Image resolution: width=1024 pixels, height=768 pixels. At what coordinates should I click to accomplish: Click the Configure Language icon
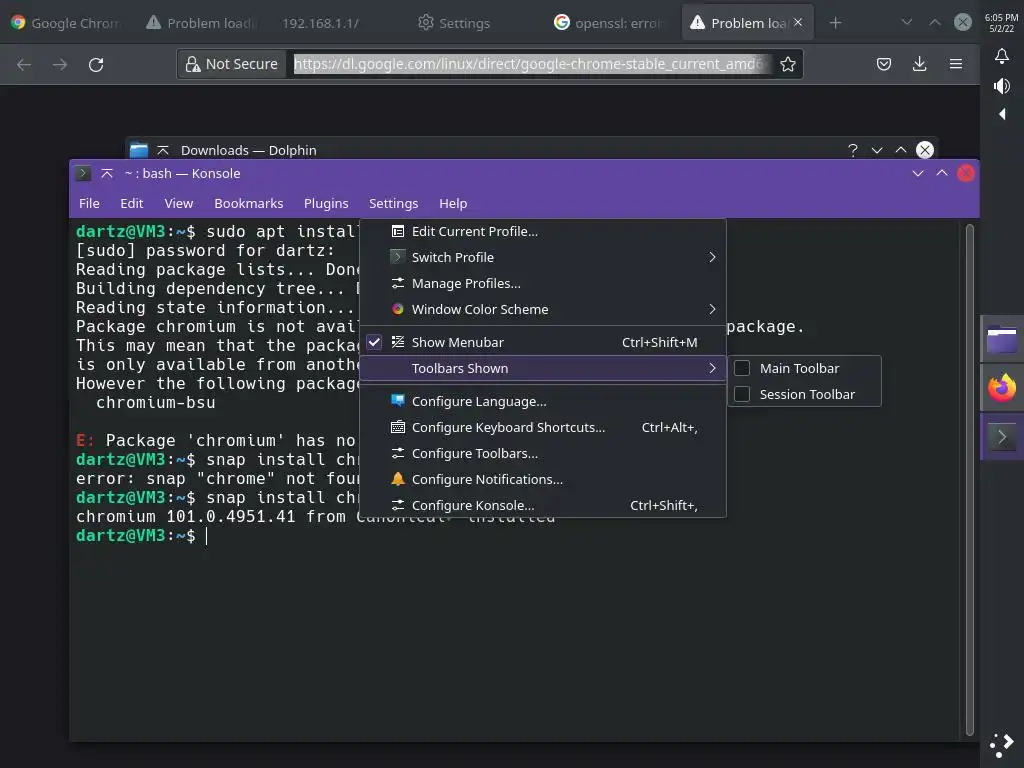(x=398, y=400)
